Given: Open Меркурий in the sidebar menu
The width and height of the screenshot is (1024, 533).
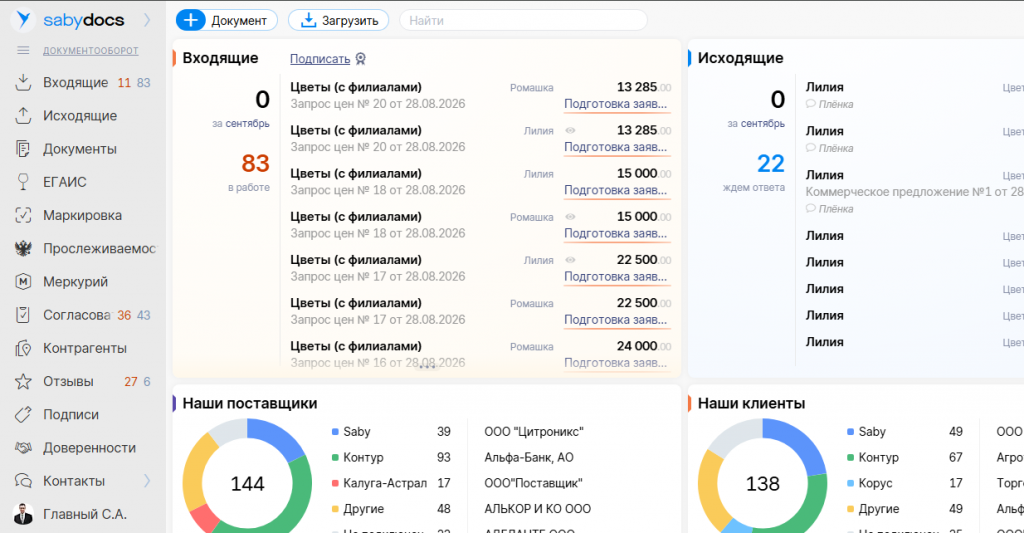Looking at the screenshot, I should pos(76,282).
